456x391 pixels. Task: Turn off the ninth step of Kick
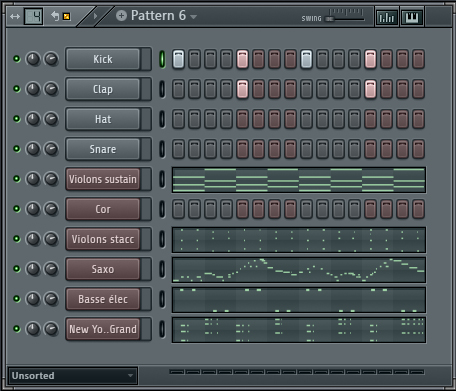coord(306,59)
